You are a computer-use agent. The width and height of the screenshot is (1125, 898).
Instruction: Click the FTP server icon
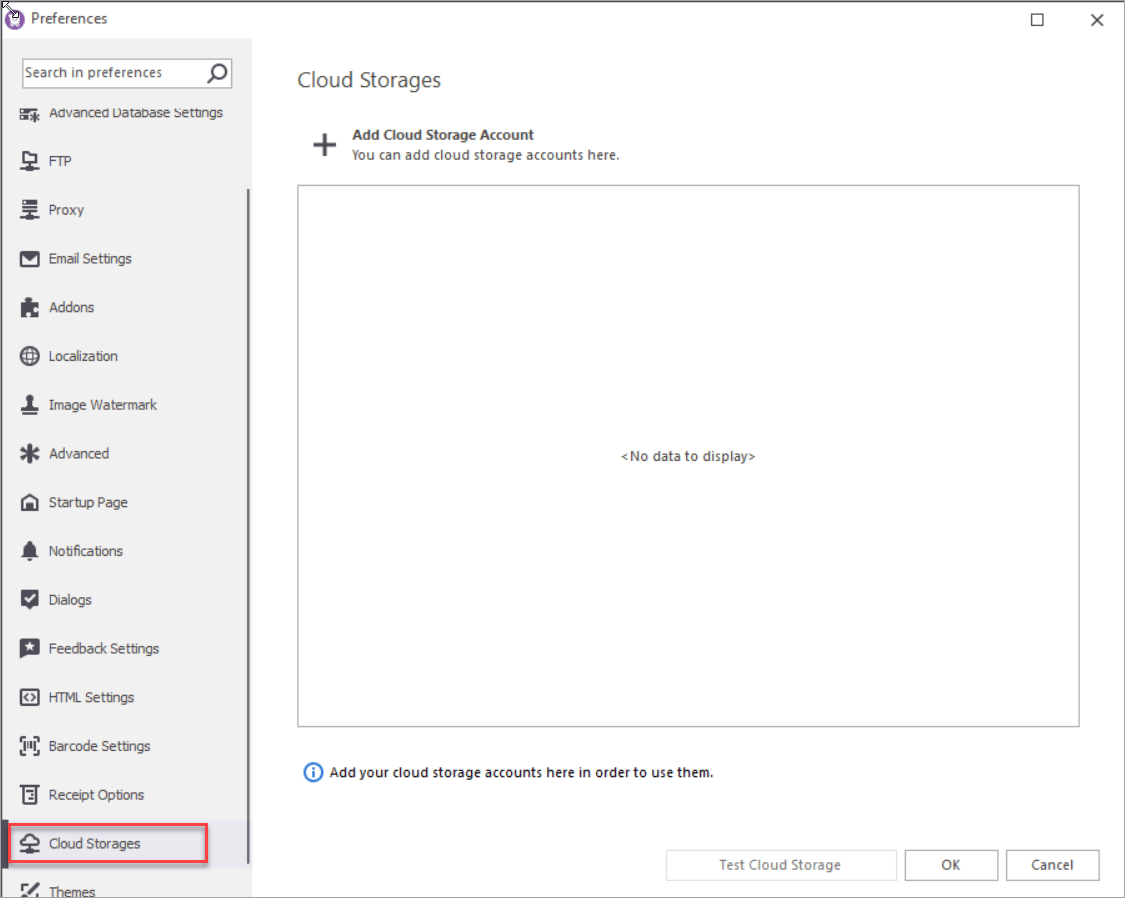coord(29,161)
